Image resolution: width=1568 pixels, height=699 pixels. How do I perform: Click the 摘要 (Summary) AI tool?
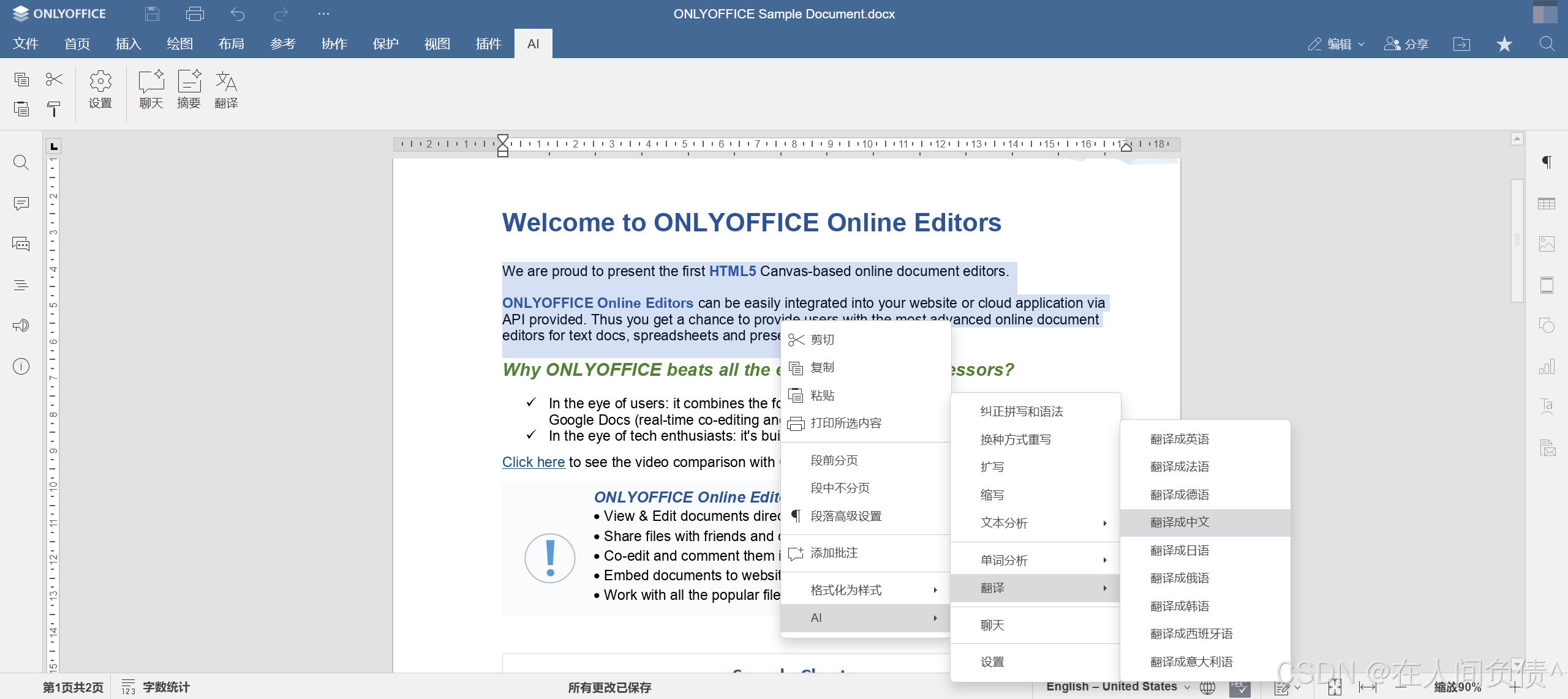[x=189, y=89]
